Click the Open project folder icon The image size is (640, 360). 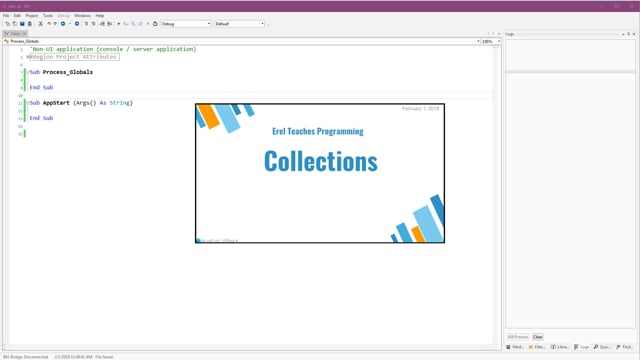click(15, 24)
